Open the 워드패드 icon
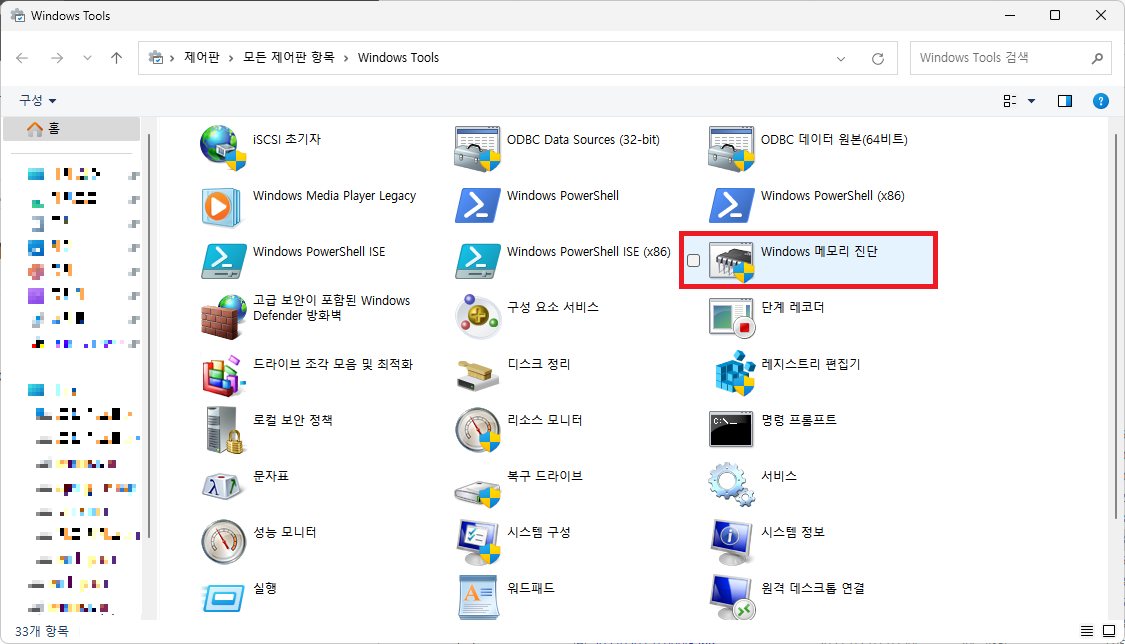 477,597
